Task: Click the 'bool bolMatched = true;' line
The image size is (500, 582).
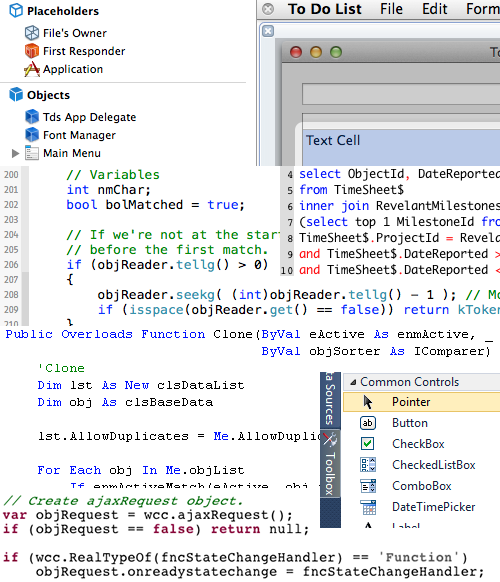Action: click(x=156, y=205)
